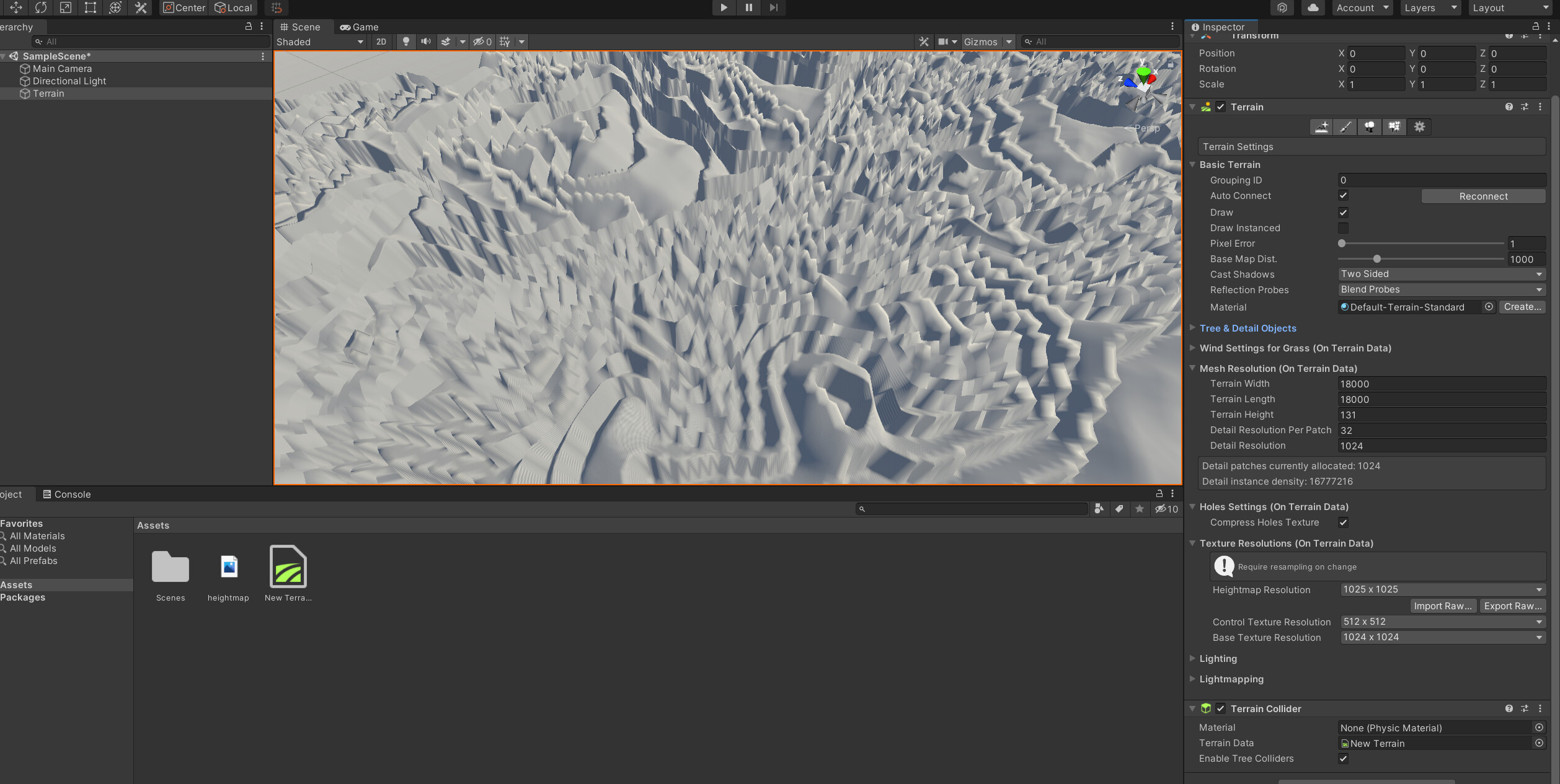Image resolution: width=1560 pixels, height=784 pixels.
Task: Disable the Auto Connect checkbox
Action: point(1343,195)
